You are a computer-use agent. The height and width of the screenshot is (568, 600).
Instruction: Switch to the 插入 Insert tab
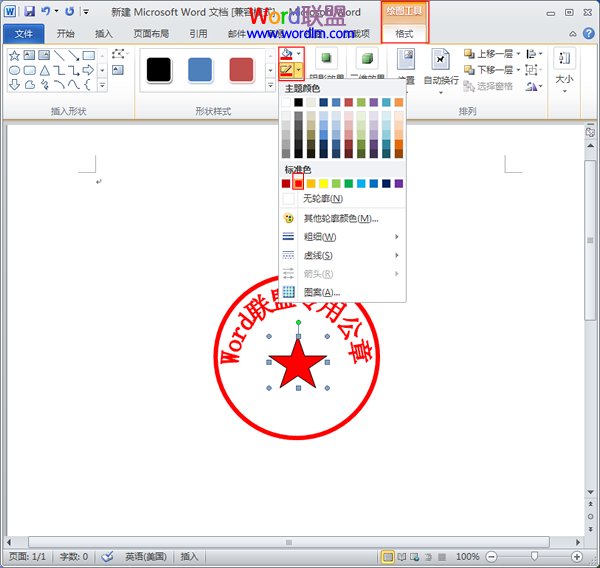pyautogui.click(x=104, y=34)
